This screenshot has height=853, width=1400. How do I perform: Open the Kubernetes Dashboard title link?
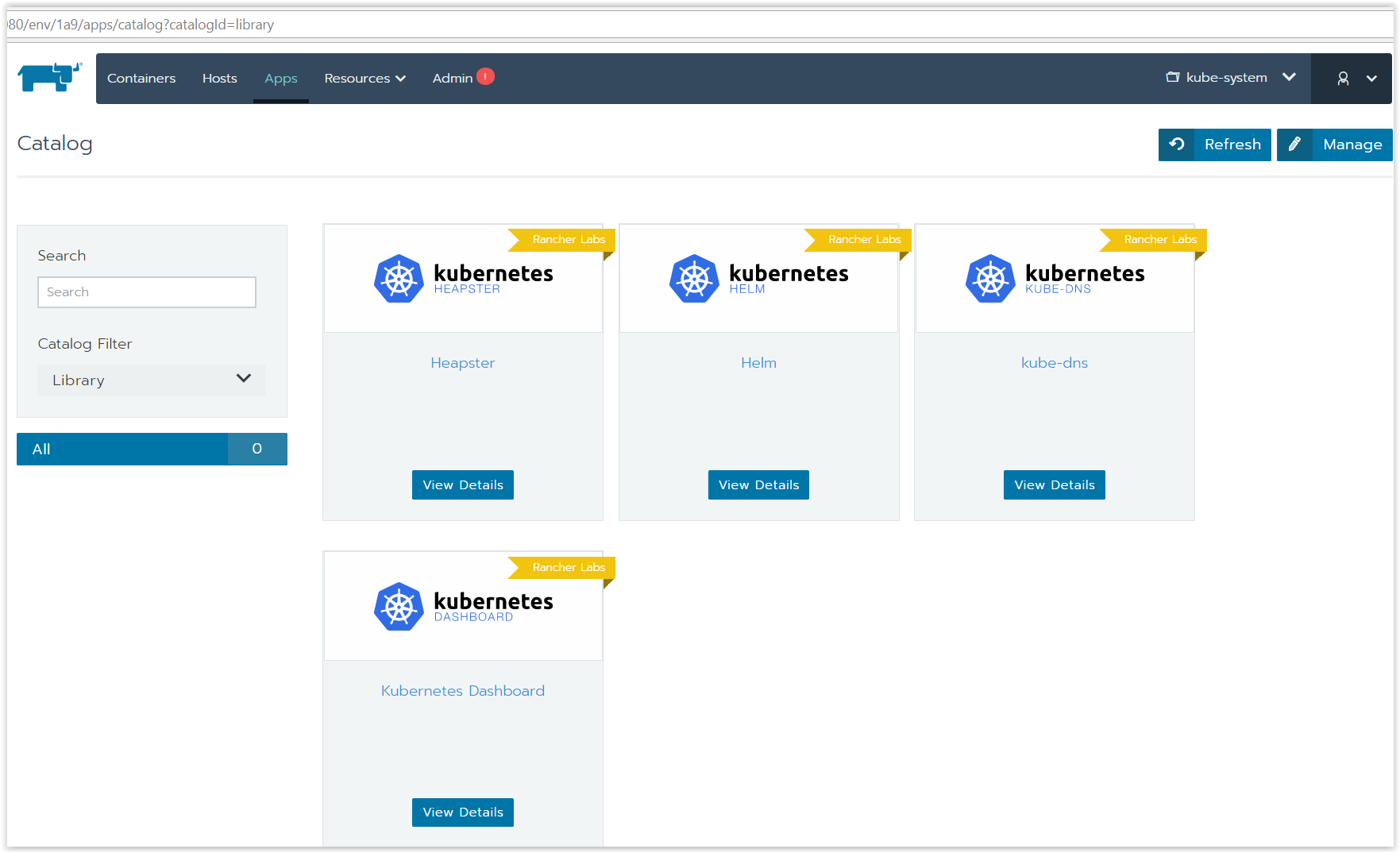click(463, 691)
